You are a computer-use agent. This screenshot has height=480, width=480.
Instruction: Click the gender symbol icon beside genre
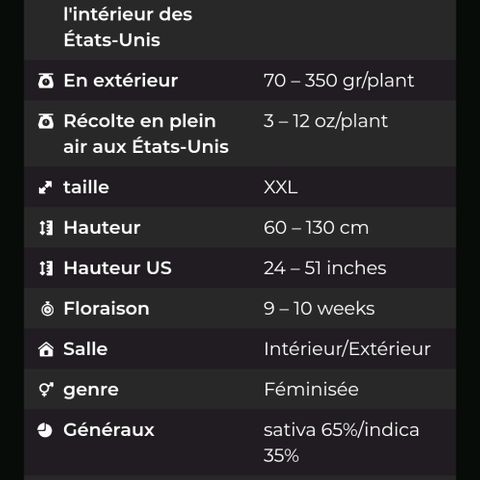tap(46, 390)
